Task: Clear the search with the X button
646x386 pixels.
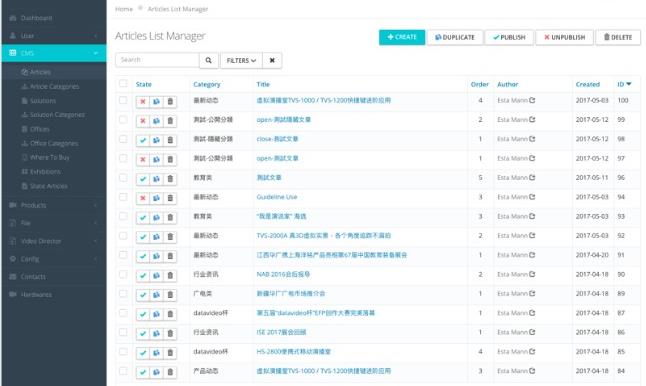Action: (272, 61)
